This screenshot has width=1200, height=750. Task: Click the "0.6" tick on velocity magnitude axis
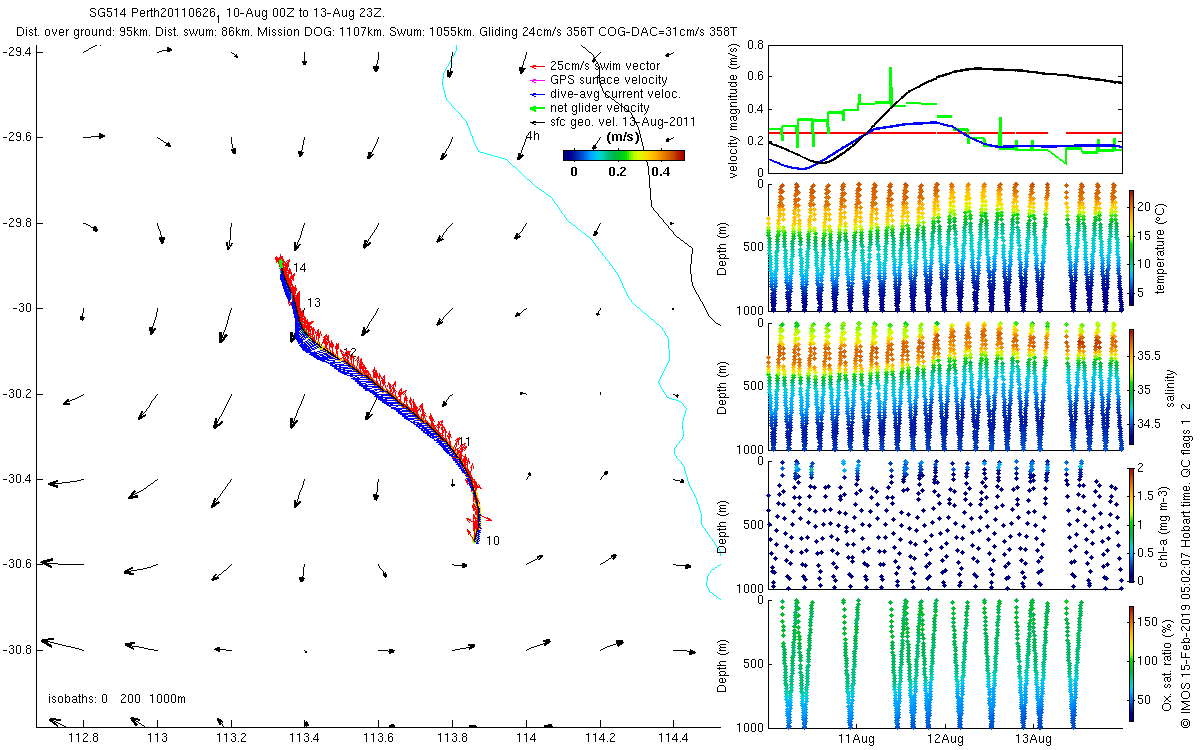pos(756,77)
